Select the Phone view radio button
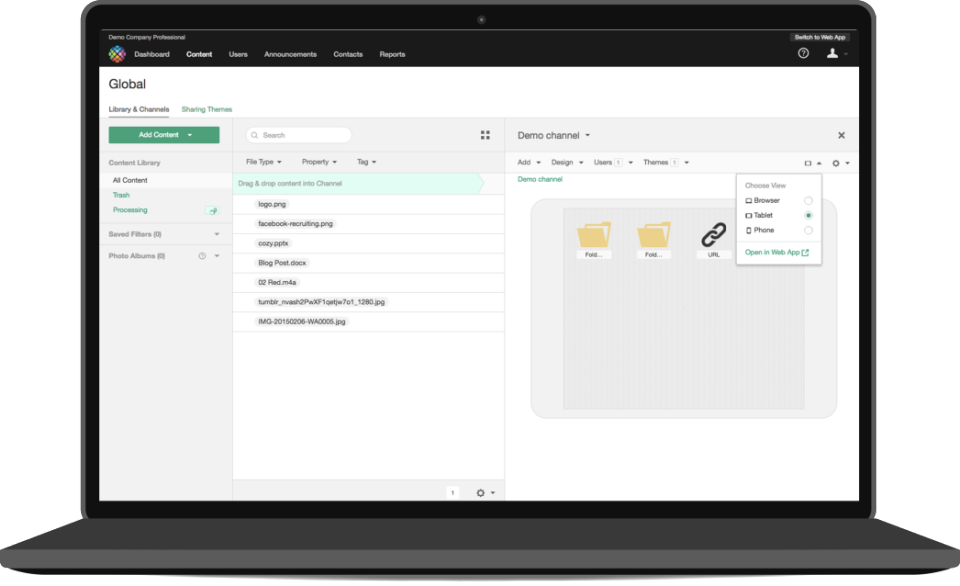 click(808, 230)
